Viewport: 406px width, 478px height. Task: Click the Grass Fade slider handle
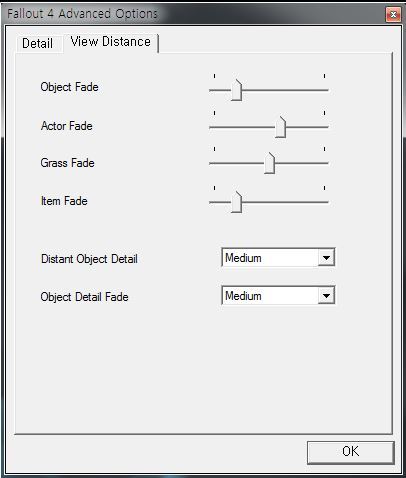(269, 163)
